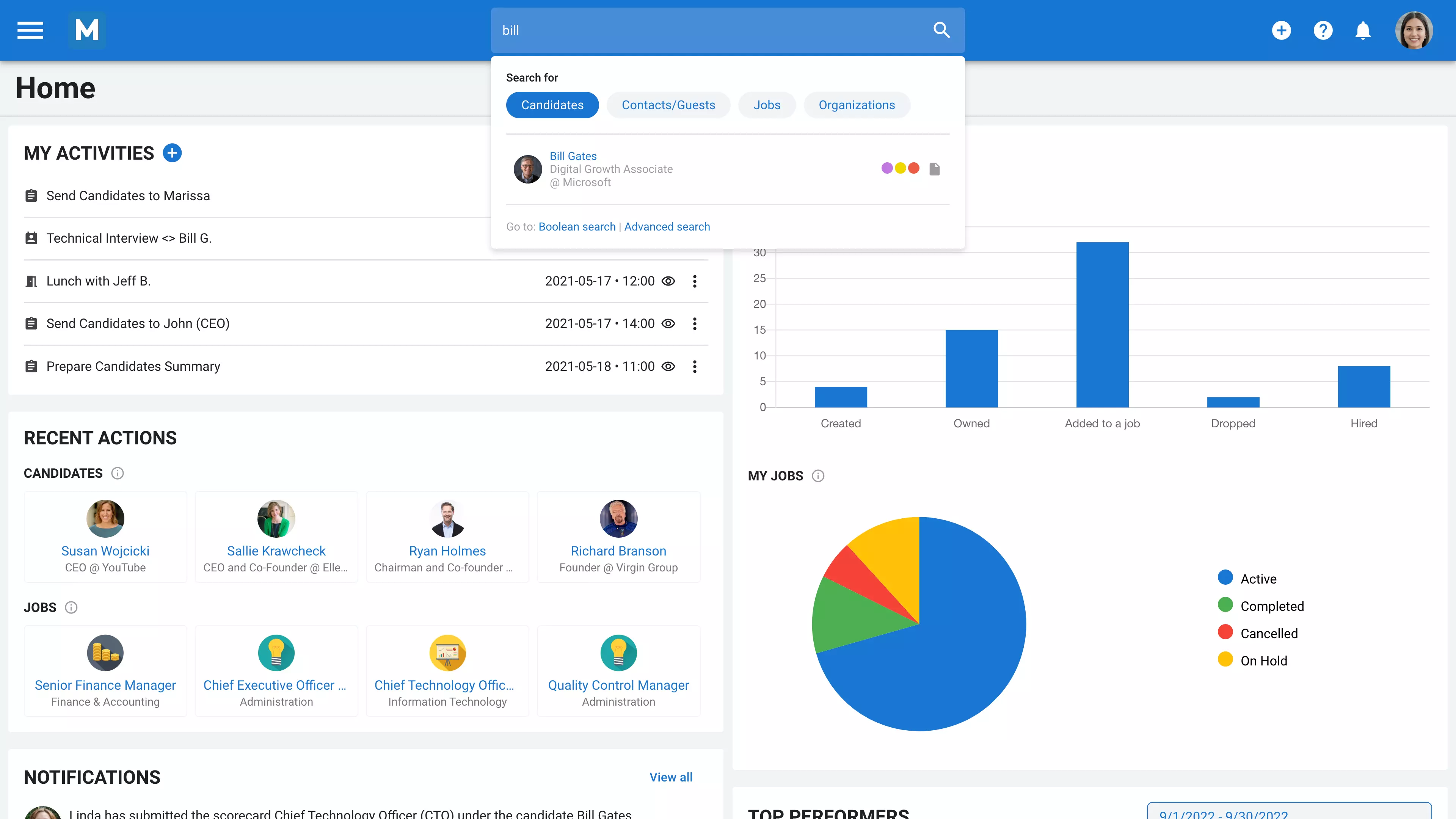Image resolution: width=1456 pixels, height=819 pixels.
Task: Open Bill Gates resume document icon
Action: tap(934, 169)
